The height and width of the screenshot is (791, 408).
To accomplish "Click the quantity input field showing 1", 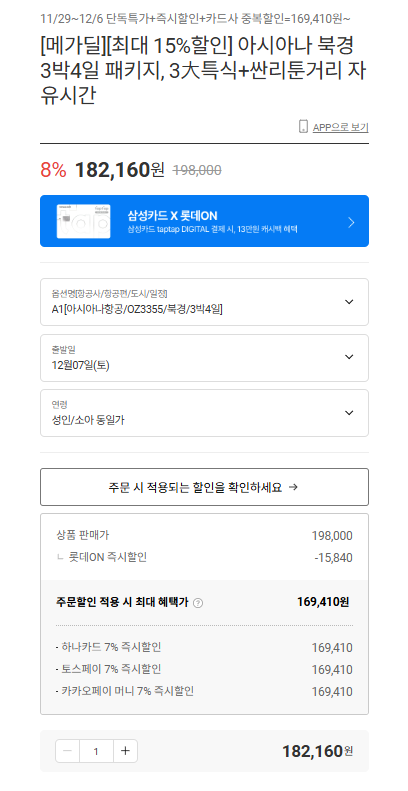I will pyautogui.click(x=96, y=751).
